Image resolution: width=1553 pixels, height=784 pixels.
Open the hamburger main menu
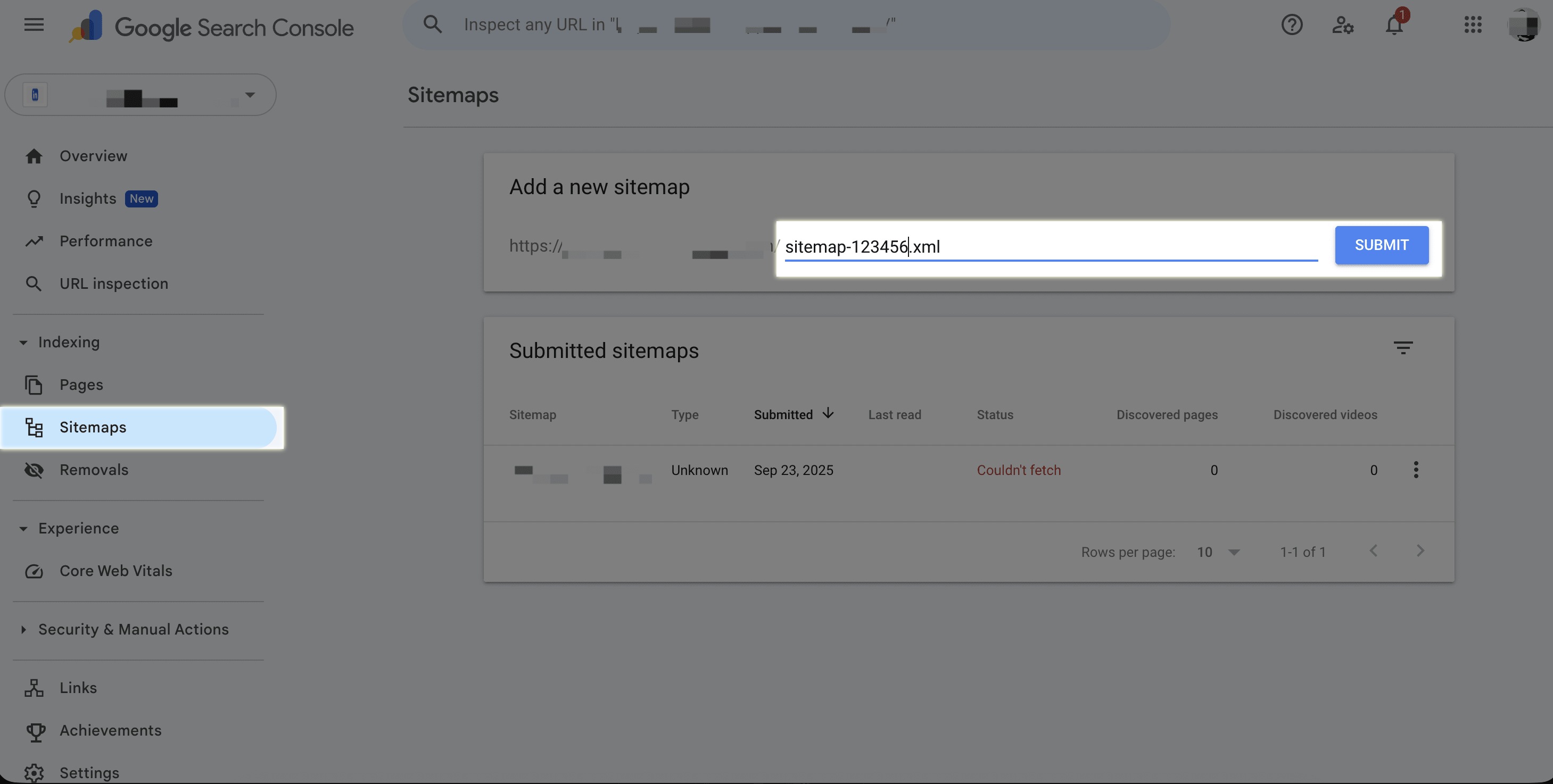point(34,24)
